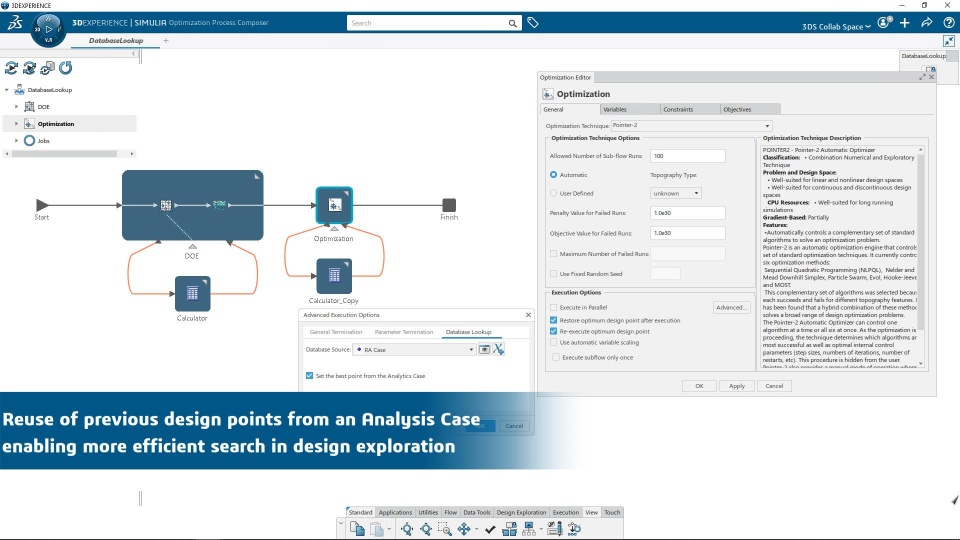The image size is (960, 540).
Task: Click OK in Optimization Editor
Action: tap(699, 386)
